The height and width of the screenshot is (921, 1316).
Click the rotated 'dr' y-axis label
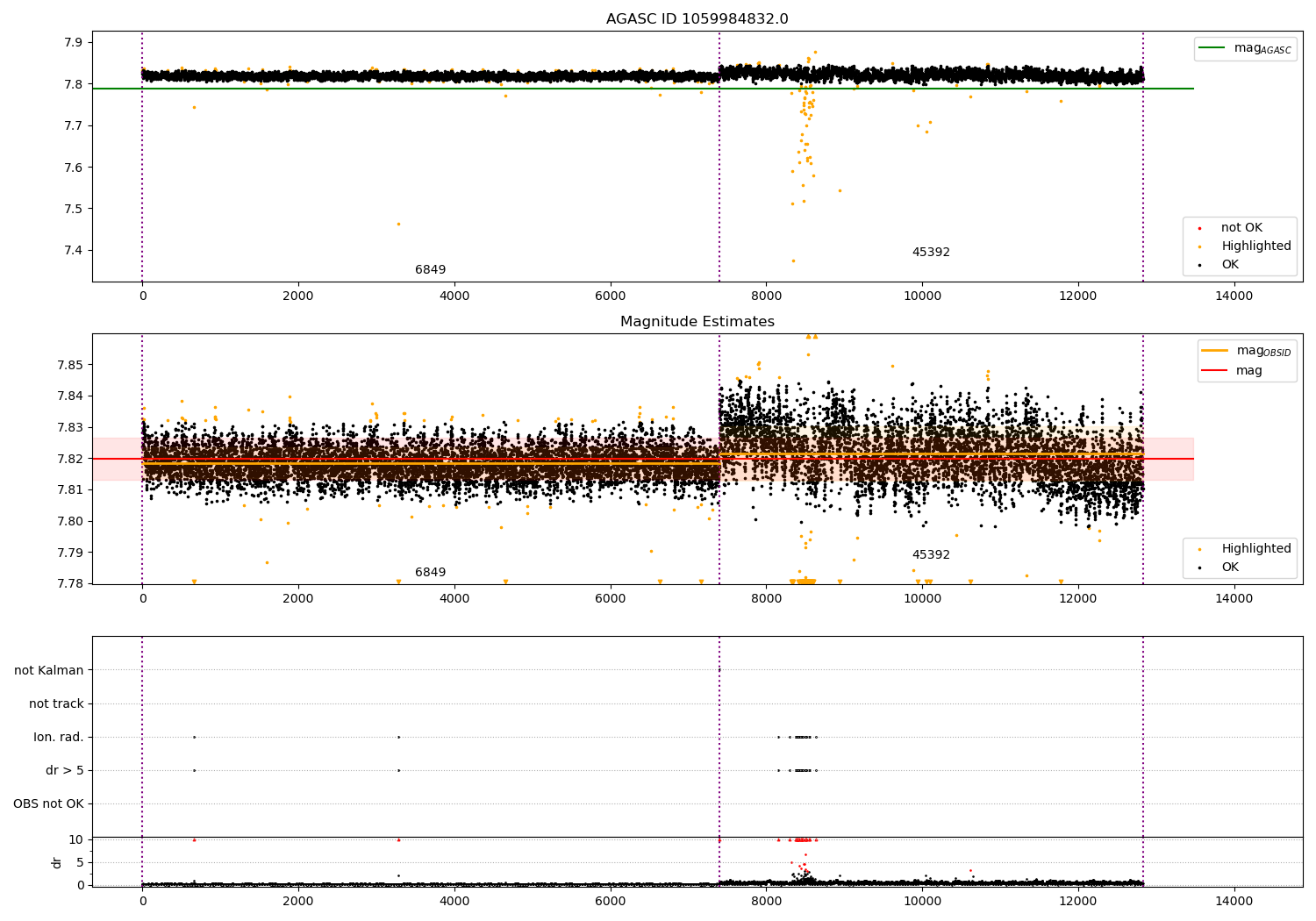coord(57,862)
